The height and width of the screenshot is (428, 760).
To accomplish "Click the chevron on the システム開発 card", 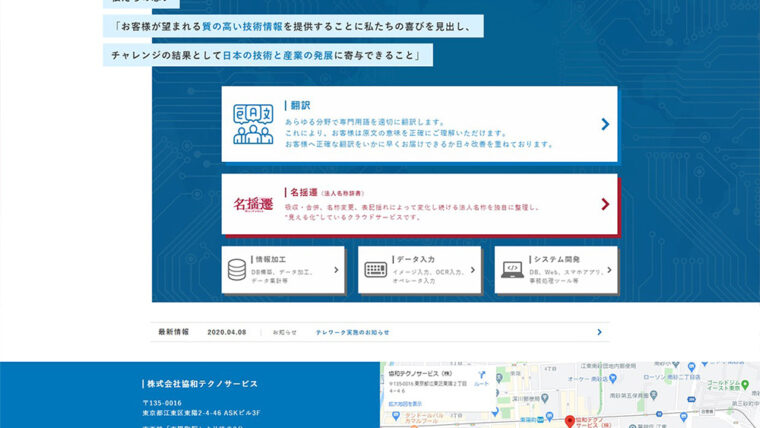I will pyautogui.click(x=607, y=270).
